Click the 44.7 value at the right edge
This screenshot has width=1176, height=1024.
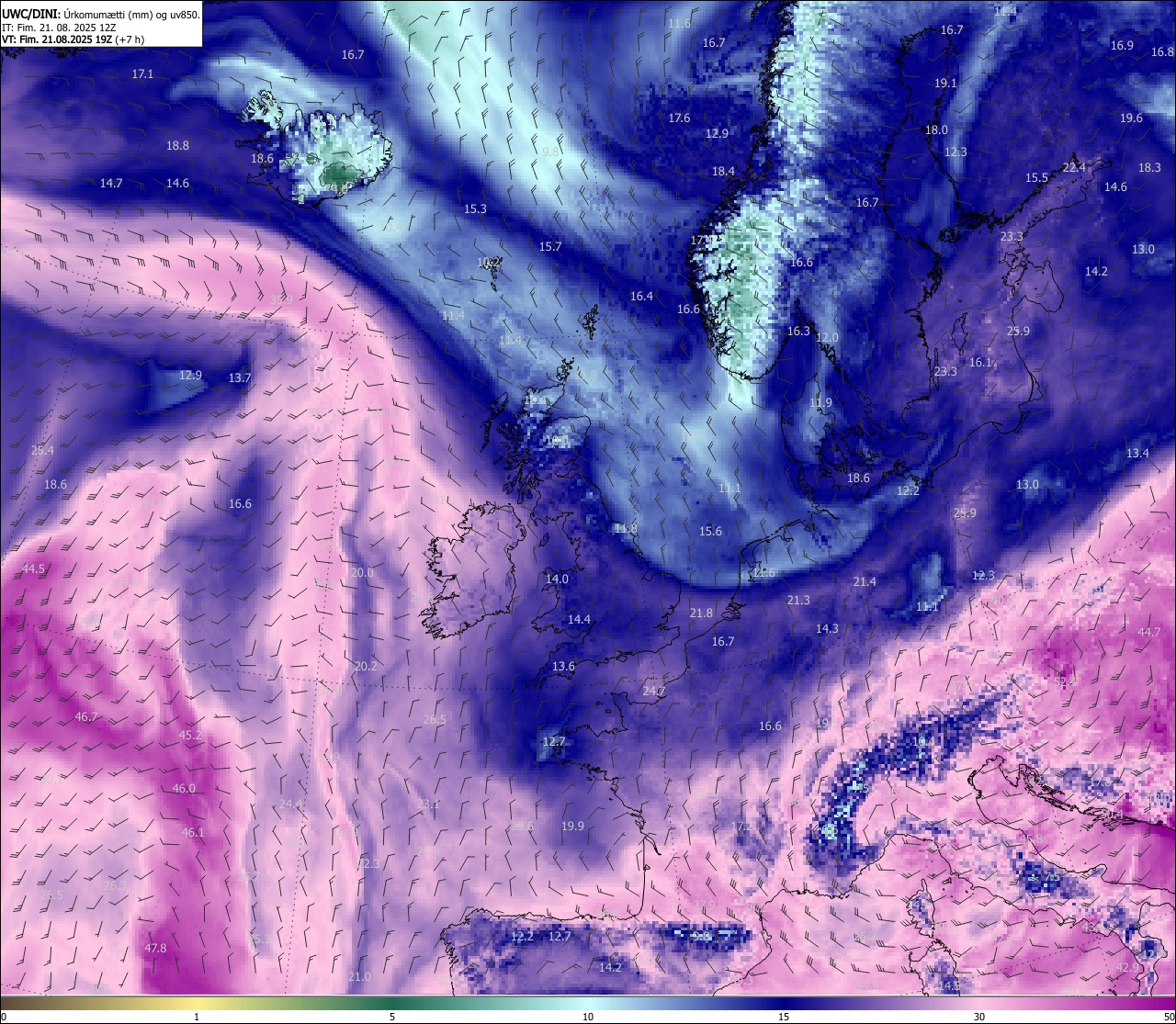(x=1149, y=632)
